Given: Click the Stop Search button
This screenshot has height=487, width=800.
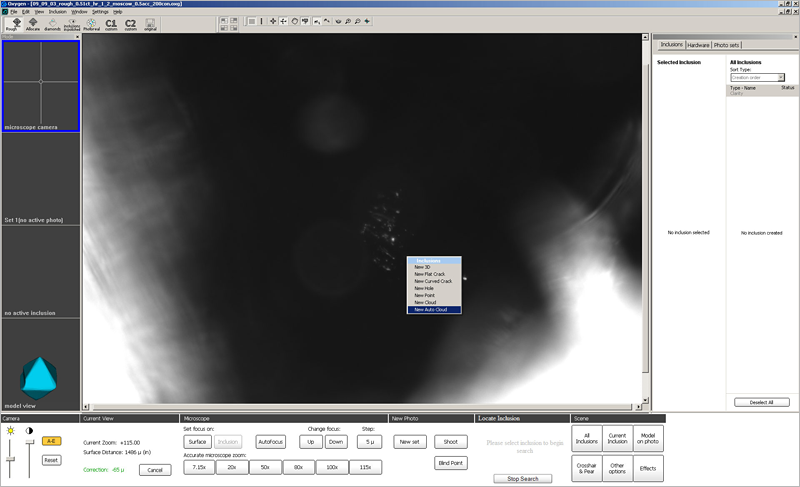Looking at the screenshot, I should point(522,479).
